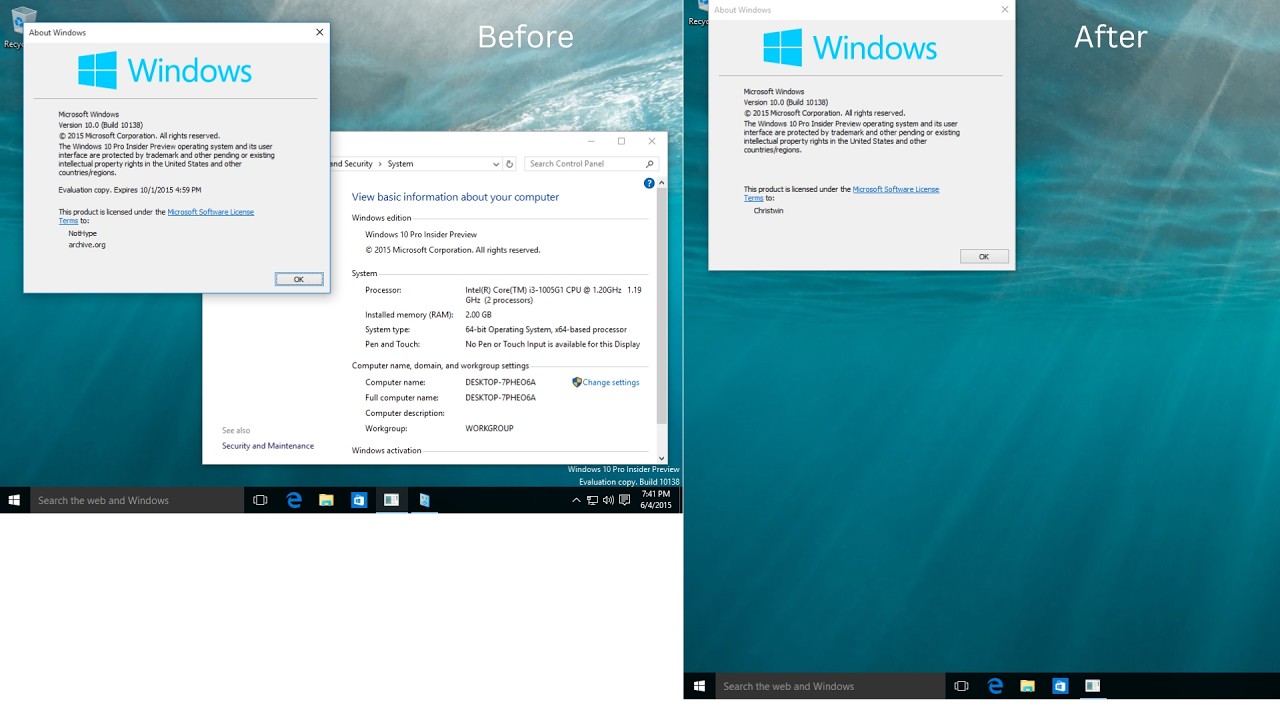Click 'View basic information about your computer' heading
This screenshot has height=720, width=1280.
(x=455, y=197)
